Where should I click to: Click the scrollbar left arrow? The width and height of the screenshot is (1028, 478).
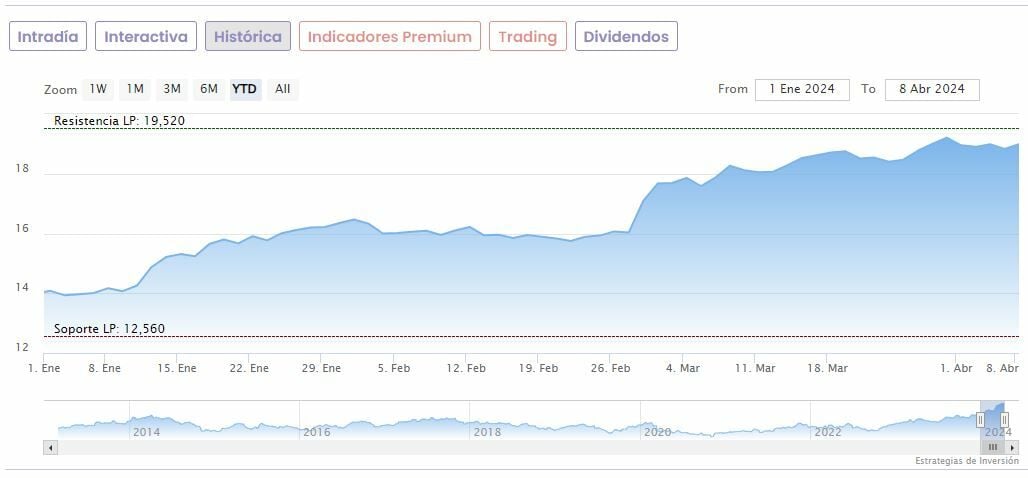49,447
